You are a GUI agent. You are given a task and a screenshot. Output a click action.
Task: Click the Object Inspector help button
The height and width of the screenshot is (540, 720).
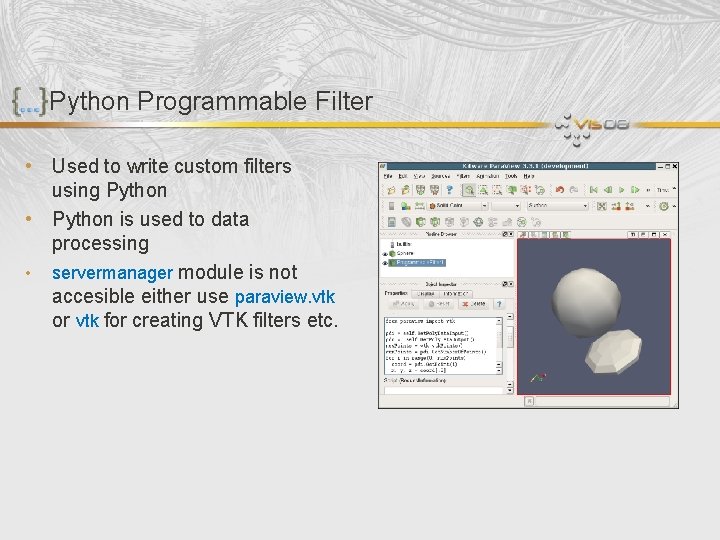coord(499,304)
